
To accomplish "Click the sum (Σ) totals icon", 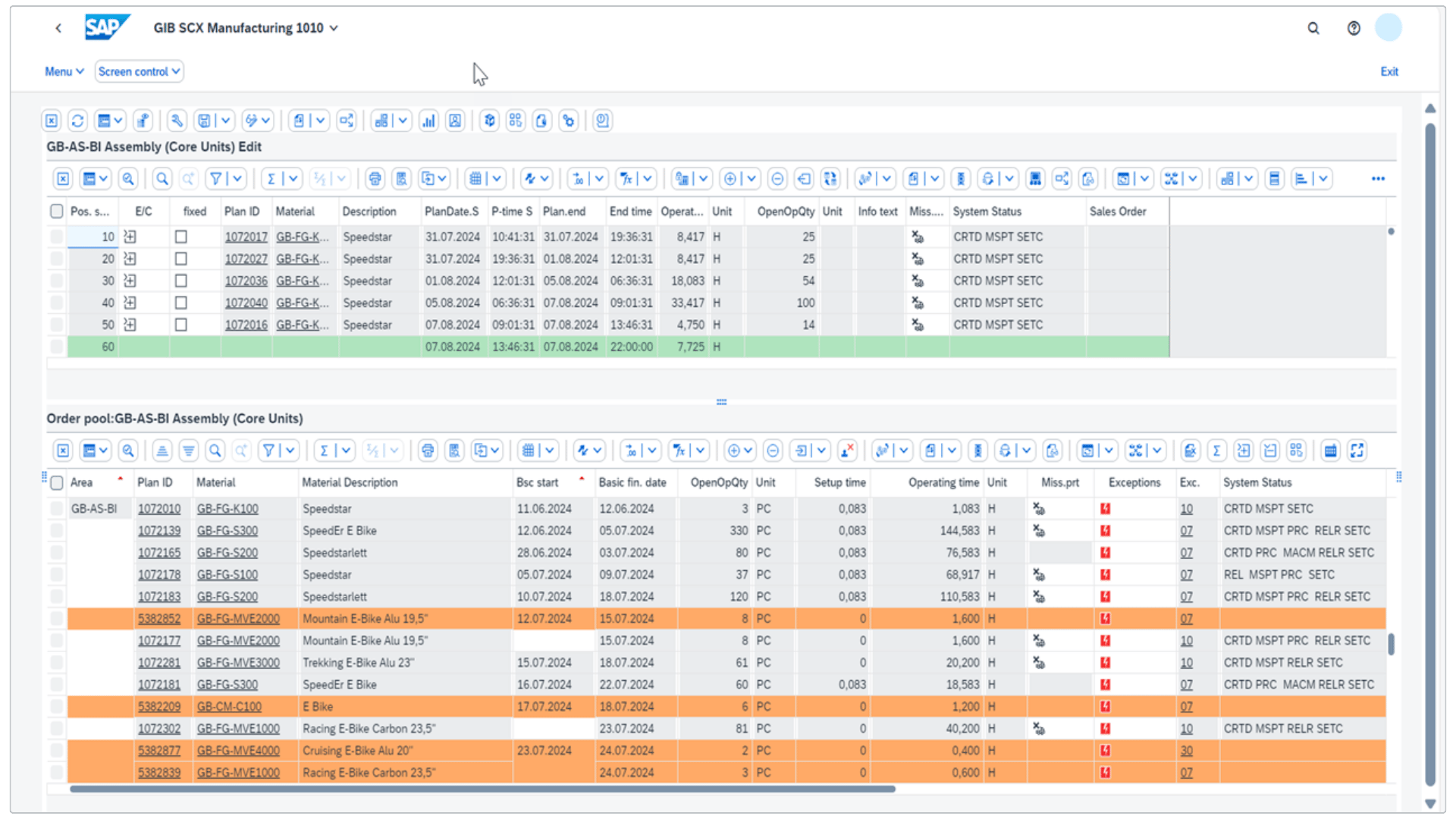I will [271, 178].
